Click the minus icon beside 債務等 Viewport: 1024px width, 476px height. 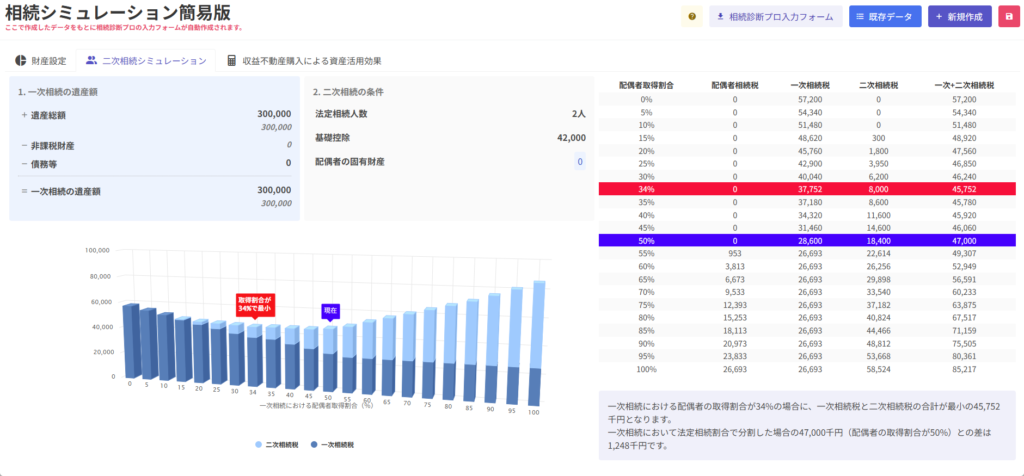[x=24, y=162]
